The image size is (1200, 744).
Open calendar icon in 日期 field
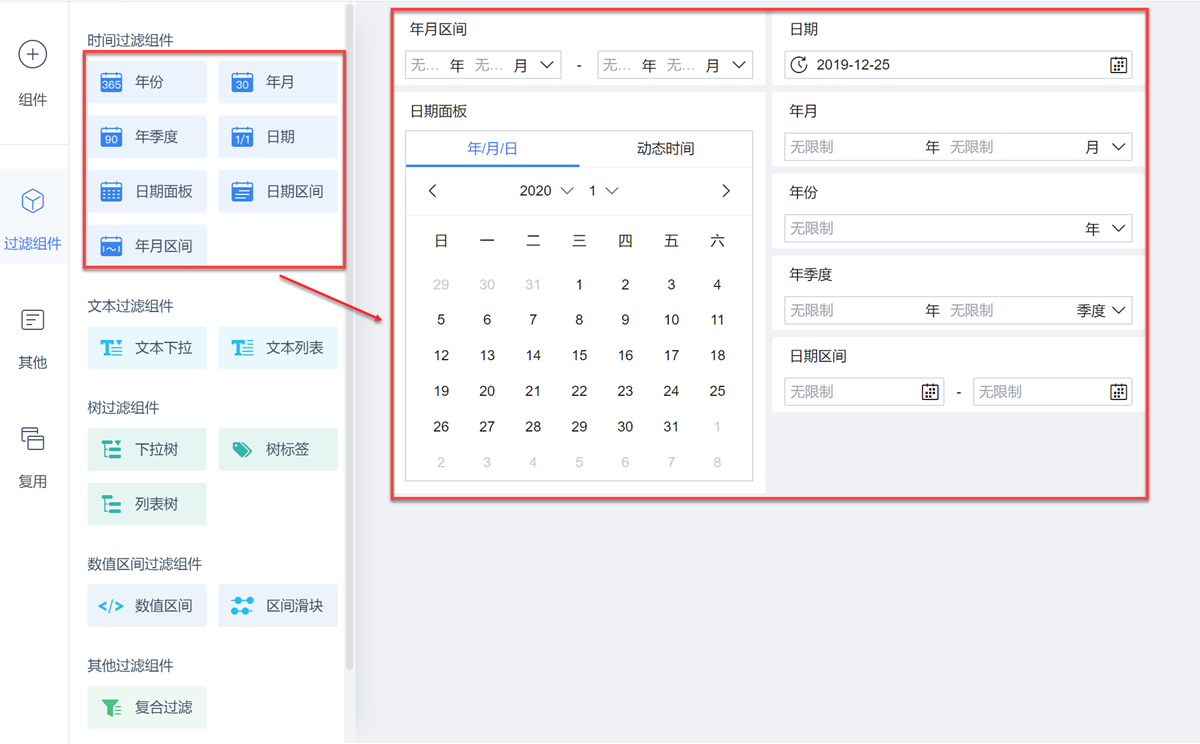click(x=1118, y=65)
